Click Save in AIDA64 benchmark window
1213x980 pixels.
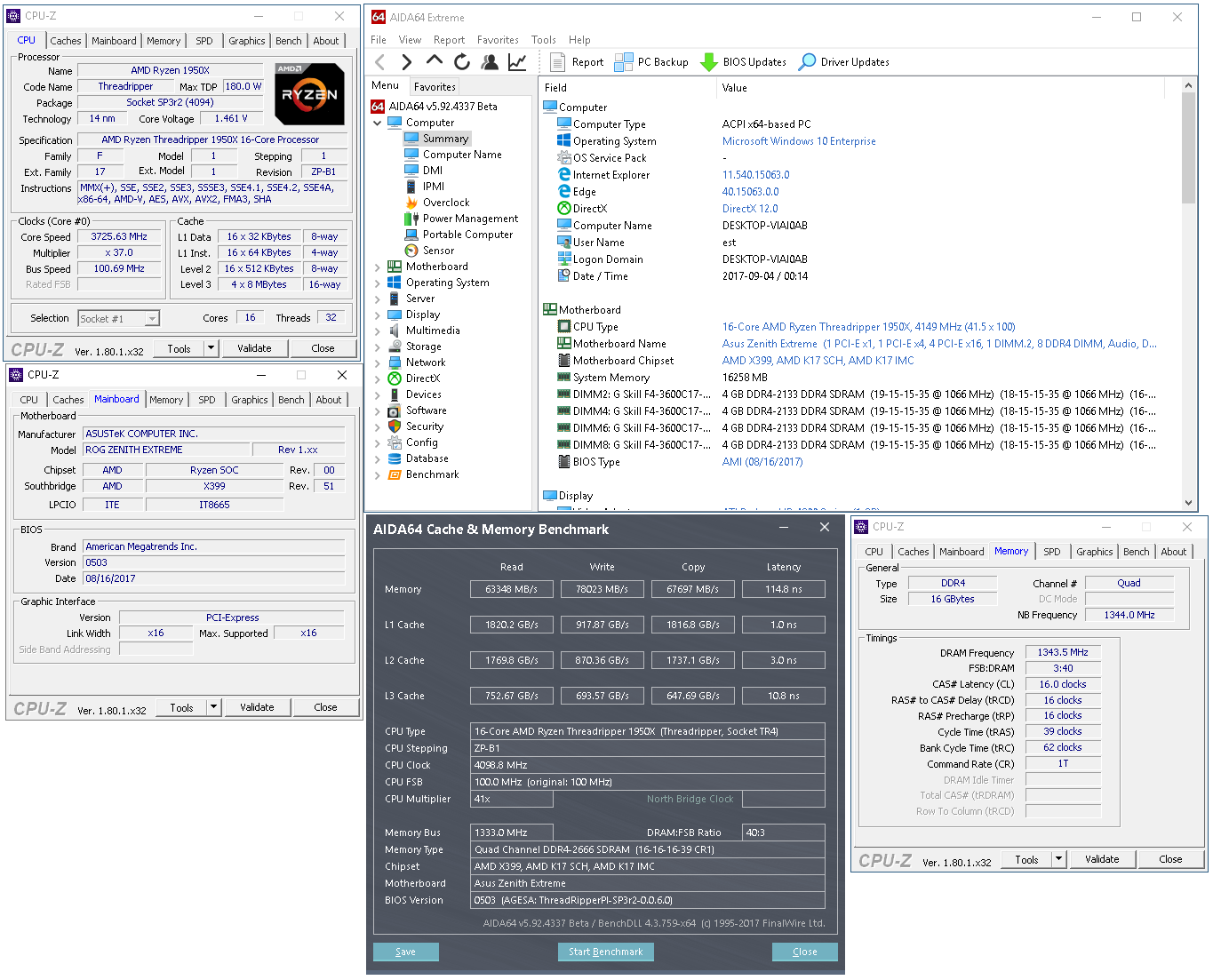click(406, 952)
